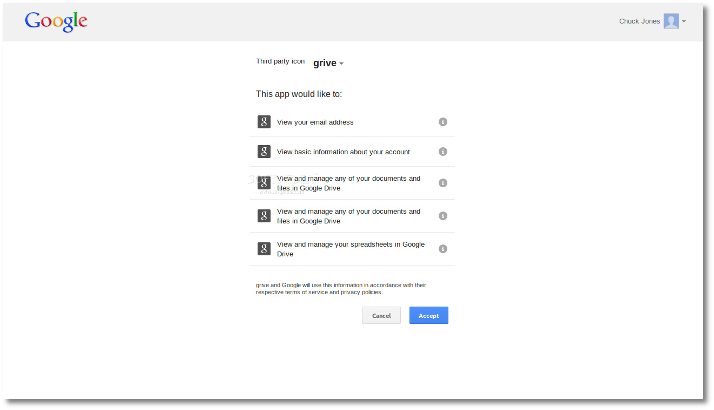The width and height of the screenshot is (714, 410).
Task: Show info for spreadsheets in Google Drive
Action: click(x=443, y=249)
